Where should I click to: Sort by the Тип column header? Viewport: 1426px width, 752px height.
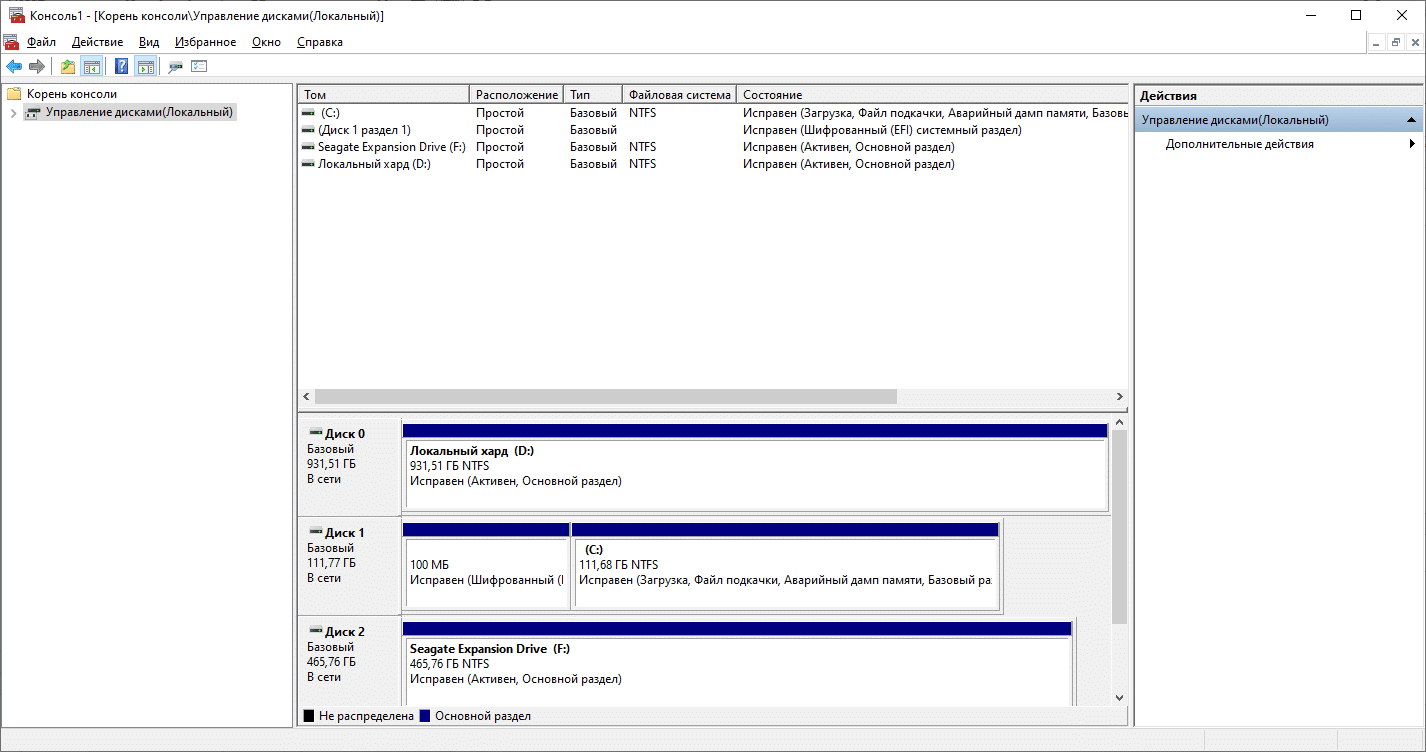coord(593,94)
